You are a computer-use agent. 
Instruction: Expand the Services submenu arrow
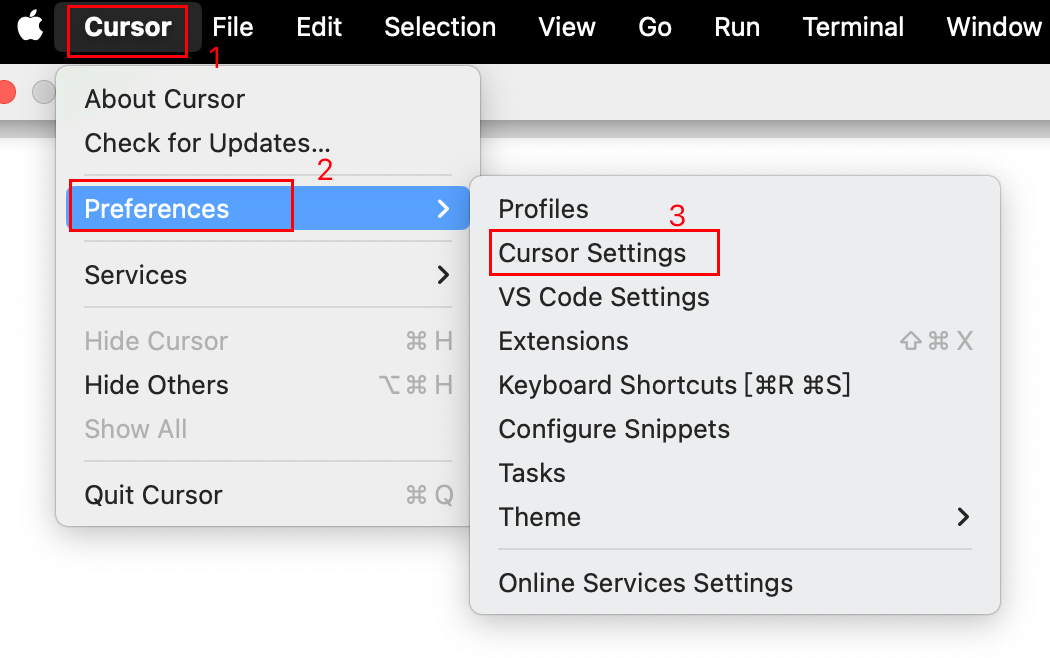pos(443,275)
